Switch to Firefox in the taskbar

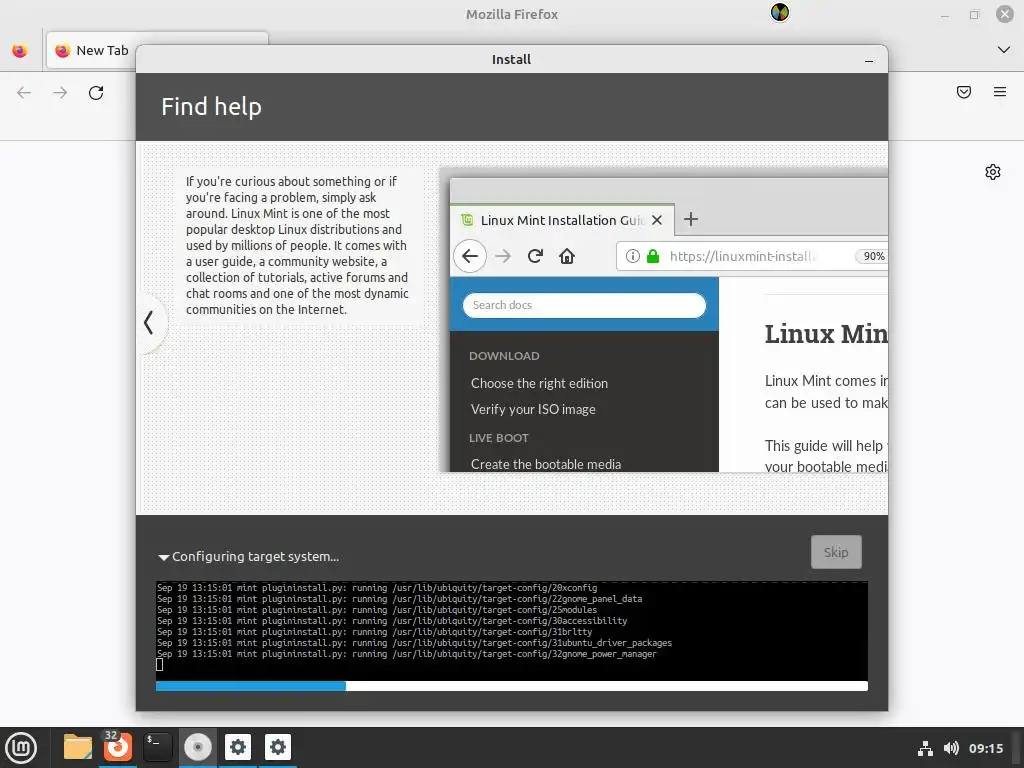[x=118, y=747]
